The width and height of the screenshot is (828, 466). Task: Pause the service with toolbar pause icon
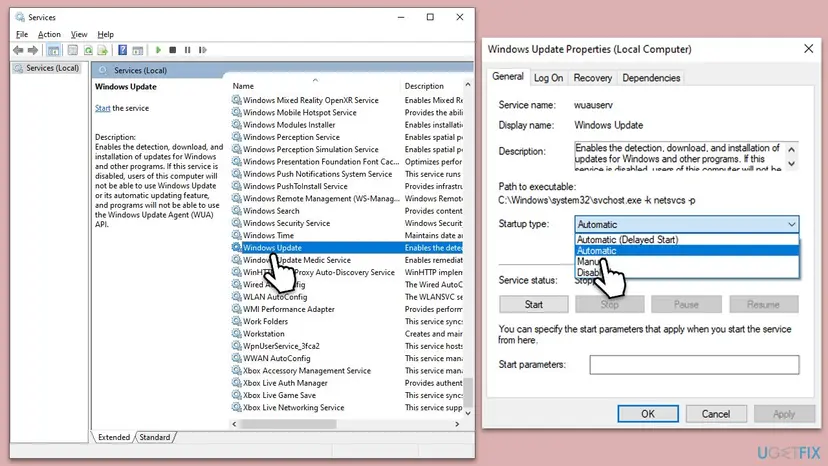(x=187, y=50)
